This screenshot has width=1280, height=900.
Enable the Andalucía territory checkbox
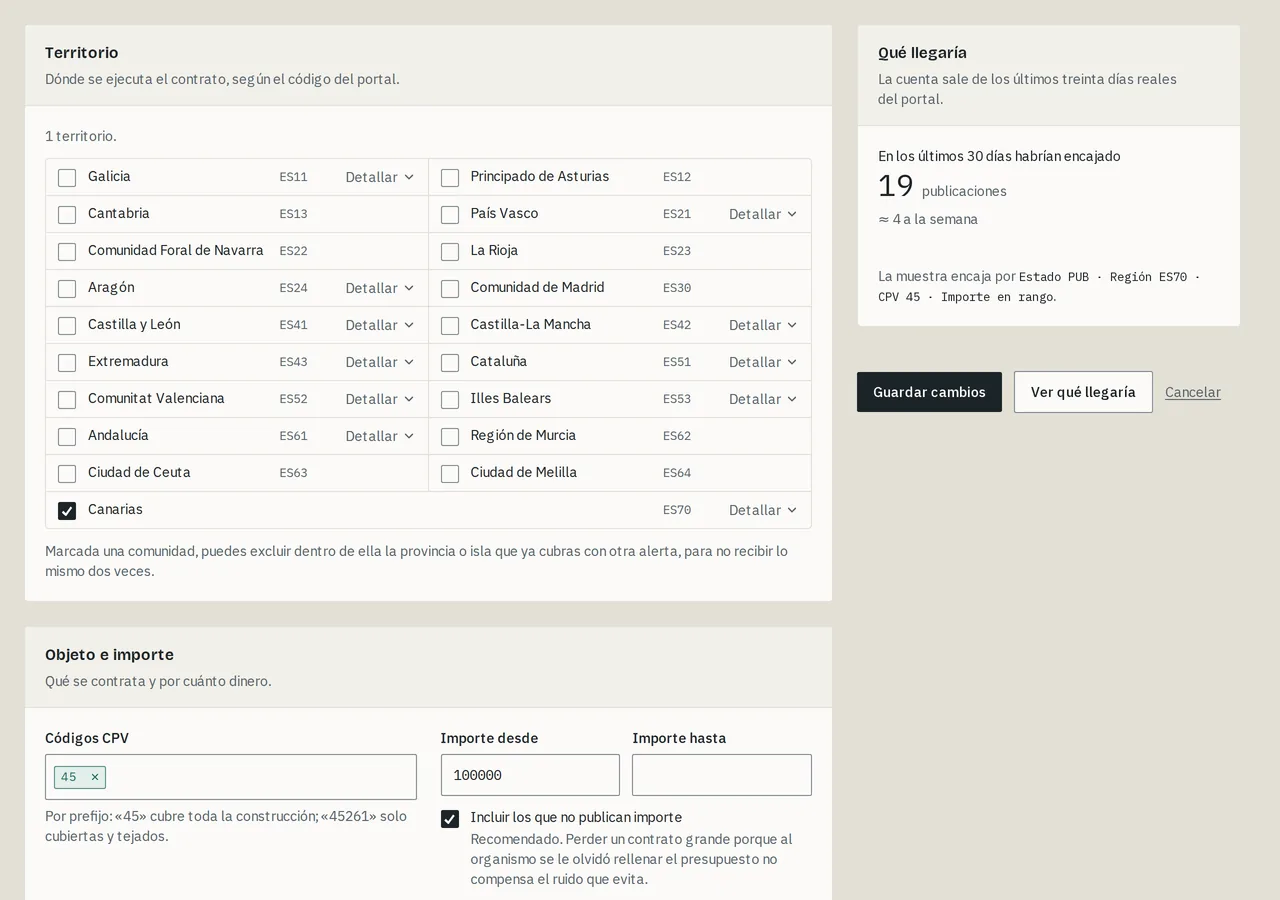click(x=67, y=437)
